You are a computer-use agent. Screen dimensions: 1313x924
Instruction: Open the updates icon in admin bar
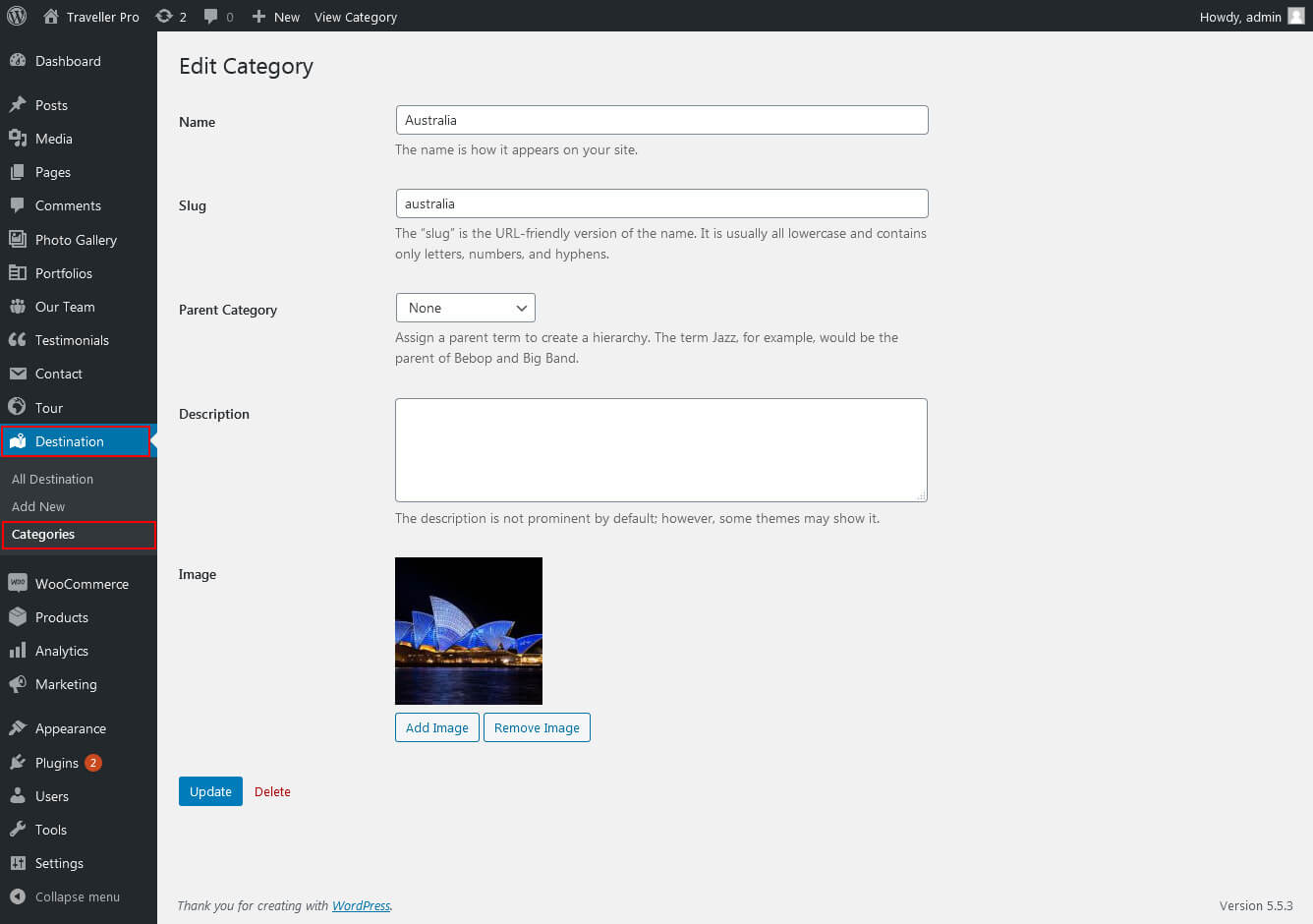[164, 17]
